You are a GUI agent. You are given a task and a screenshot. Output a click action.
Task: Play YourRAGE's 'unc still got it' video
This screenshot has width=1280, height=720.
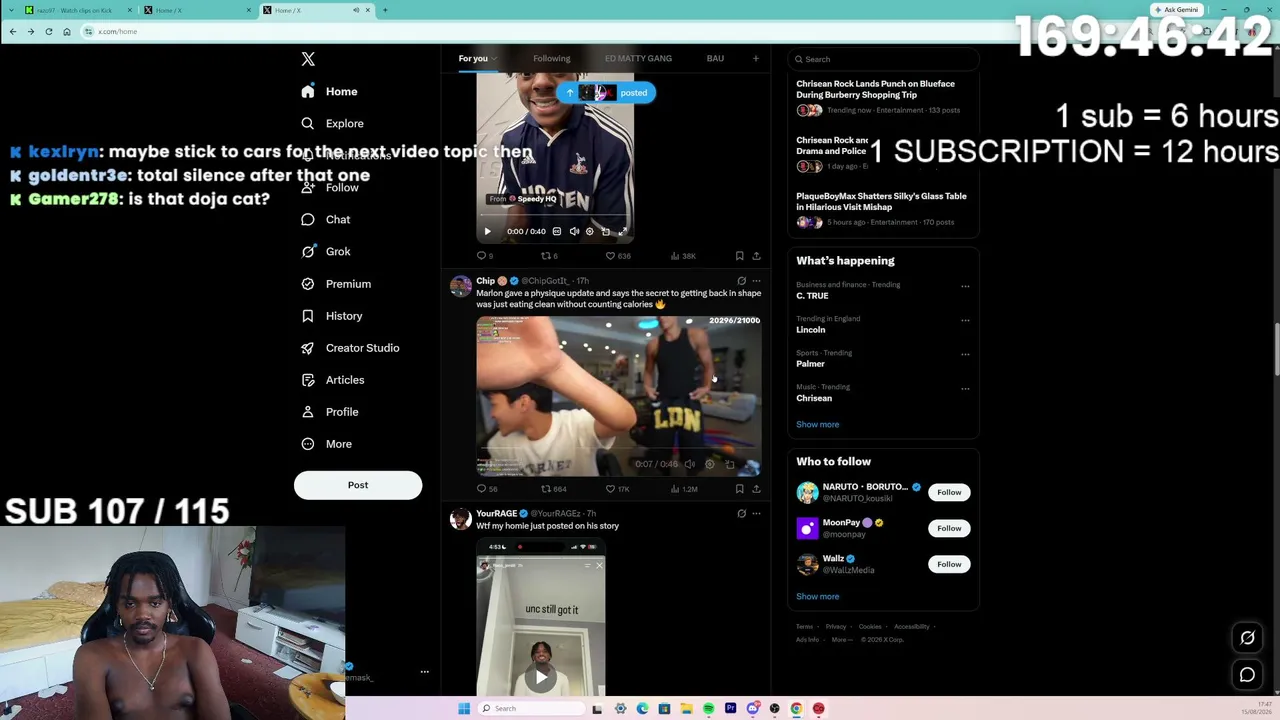coord(541,677)
